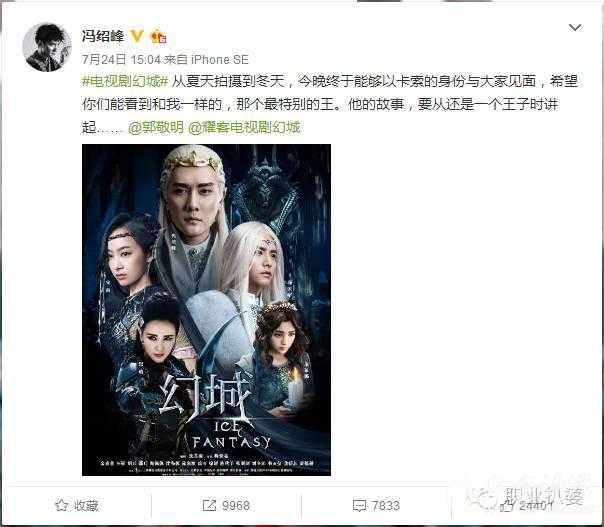
Task: Click the iPhone SE source link
Action: tap(220, 60)
